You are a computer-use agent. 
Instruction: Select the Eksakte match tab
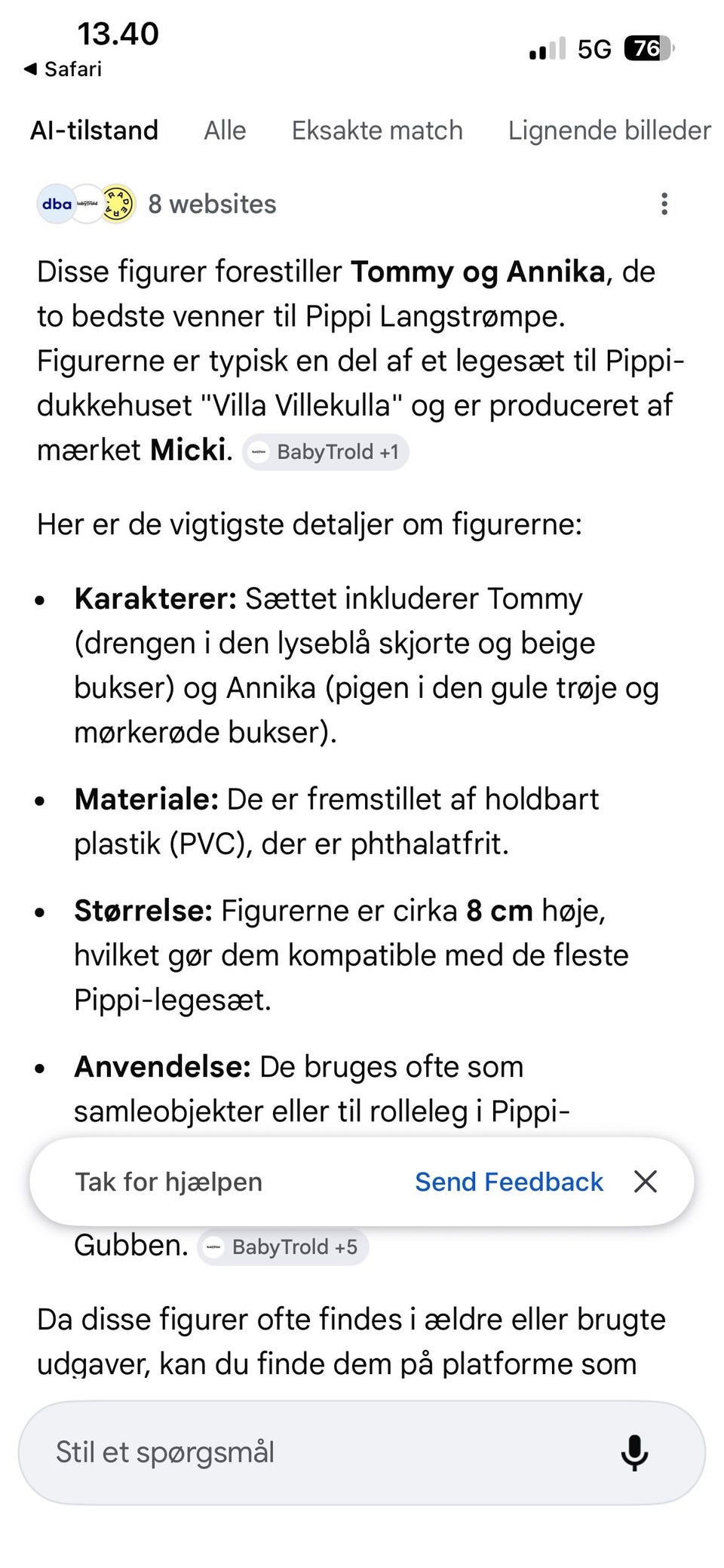[377, 131]
